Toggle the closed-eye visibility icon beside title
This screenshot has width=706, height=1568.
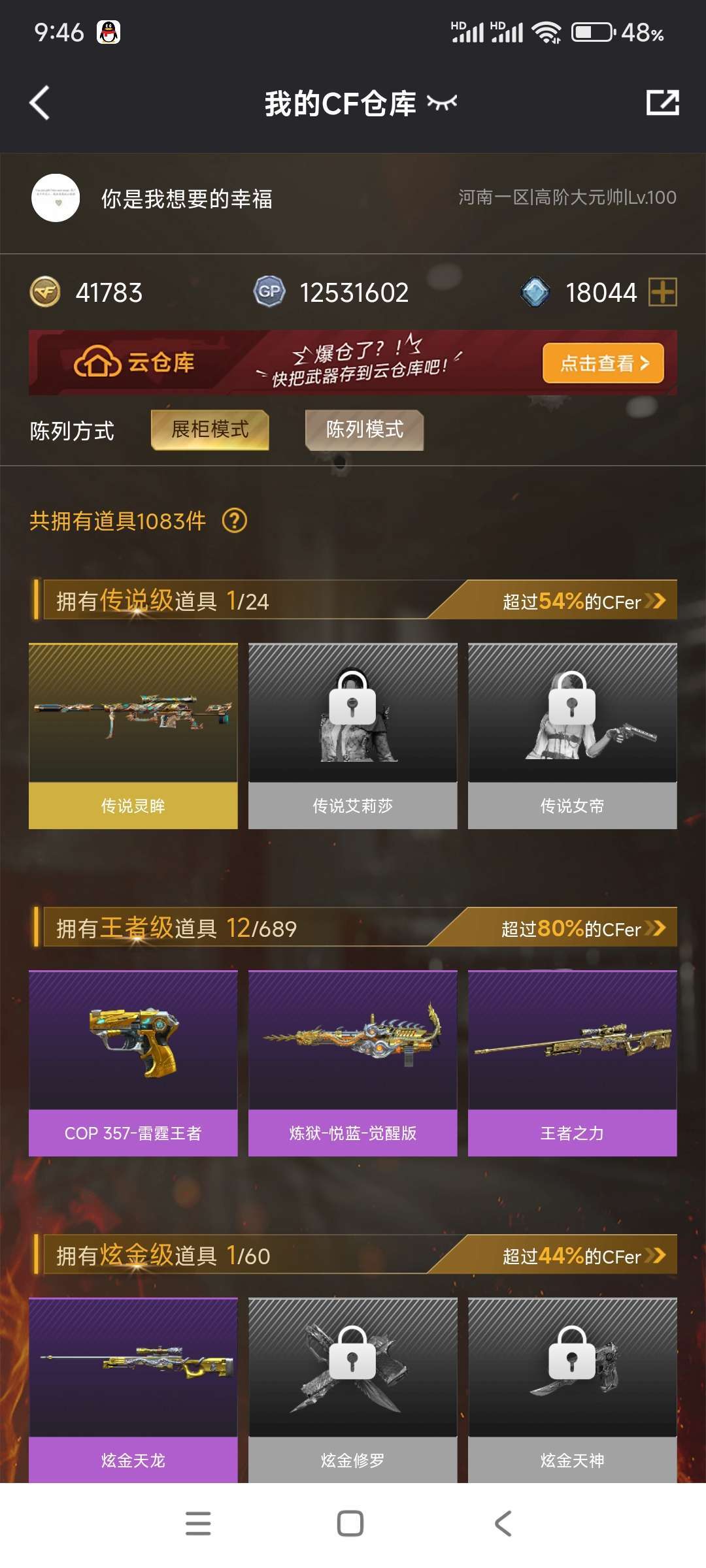click(442, 102)
